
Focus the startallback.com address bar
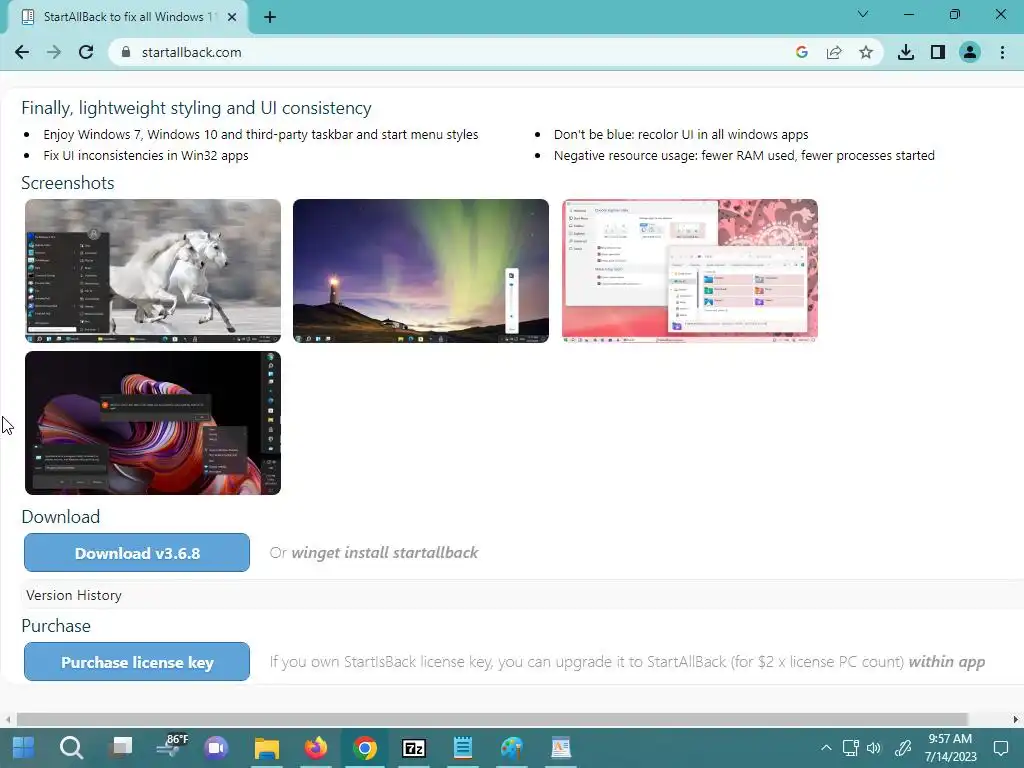coord(451,52)
